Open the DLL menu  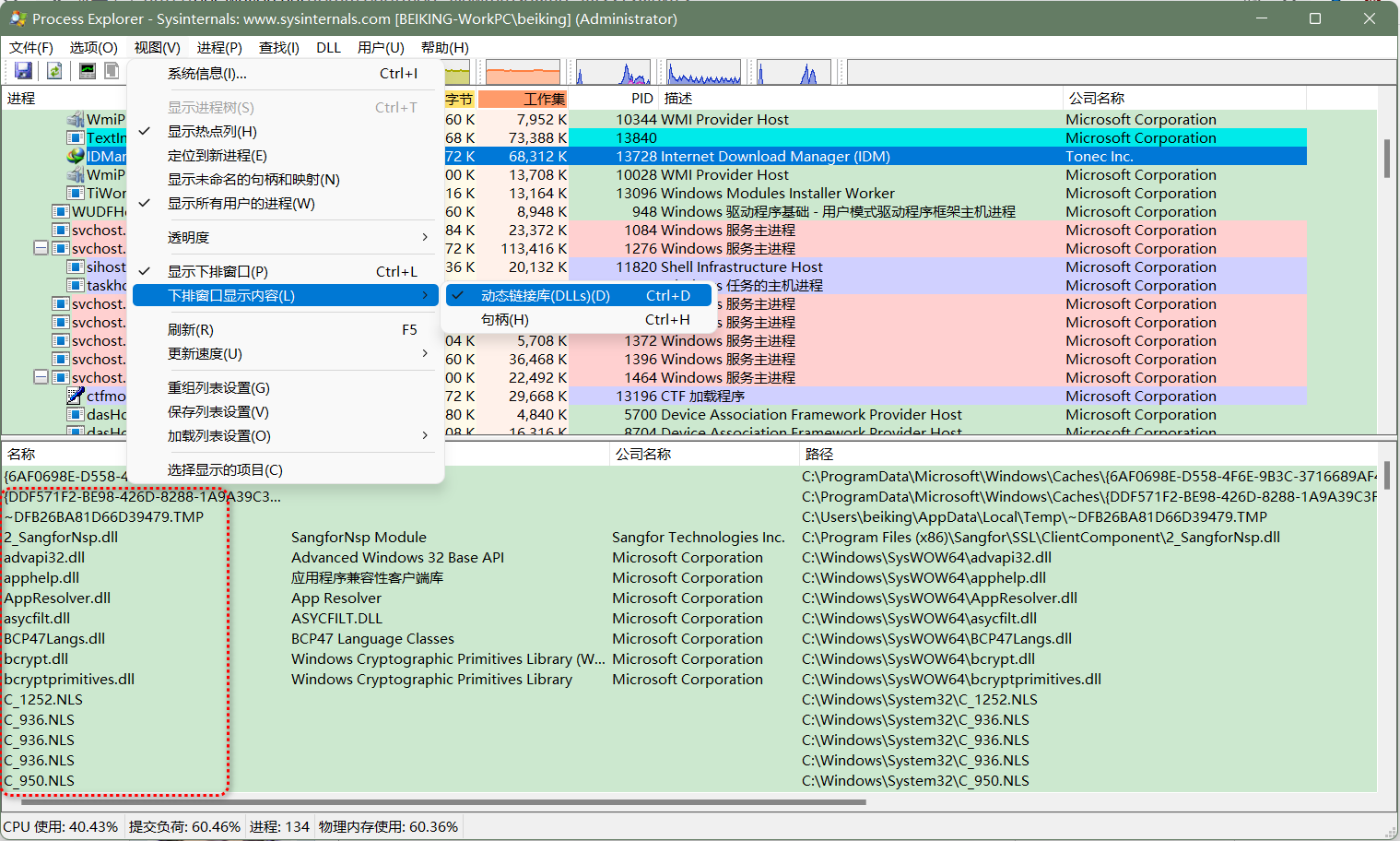pos(328,48)
